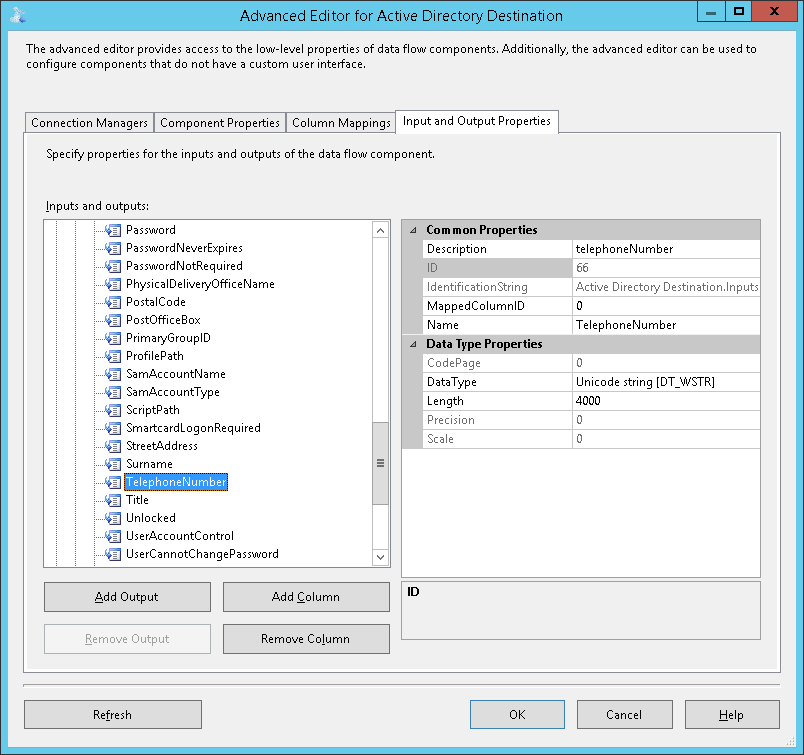Open the Component Properties tab
Viewport: 804px width, 755px height.
click(x=219, y=123)
